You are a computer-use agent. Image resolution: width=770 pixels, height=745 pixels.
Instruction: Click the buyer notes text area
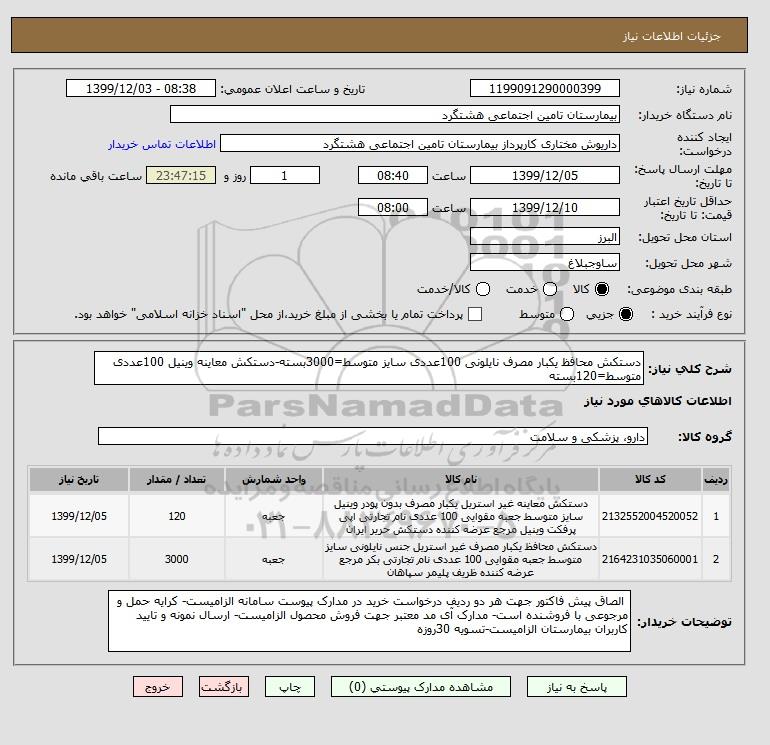click(369, 621)
